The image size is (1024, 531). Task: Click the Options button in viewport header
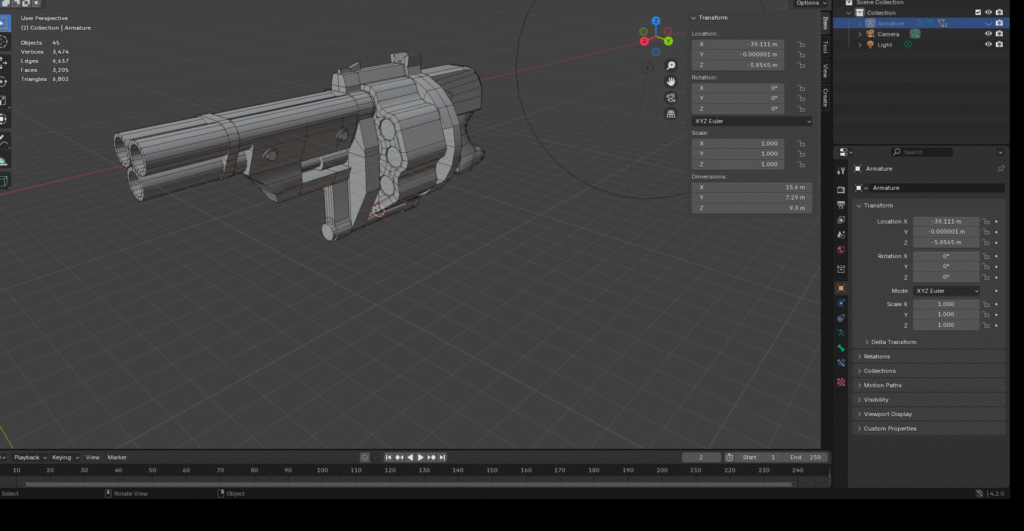click(809, 4)
